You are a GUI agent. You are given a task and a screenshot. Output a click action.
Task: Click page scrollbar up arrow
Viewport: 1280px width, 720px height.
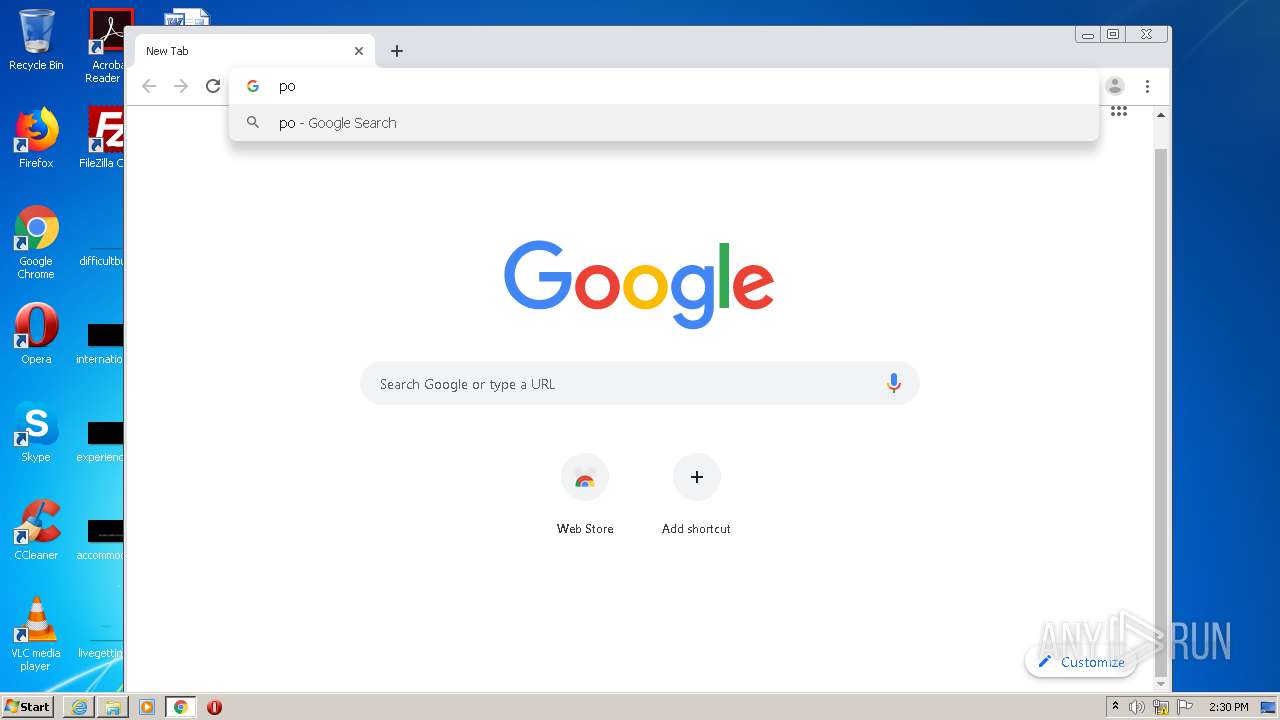1161,115
